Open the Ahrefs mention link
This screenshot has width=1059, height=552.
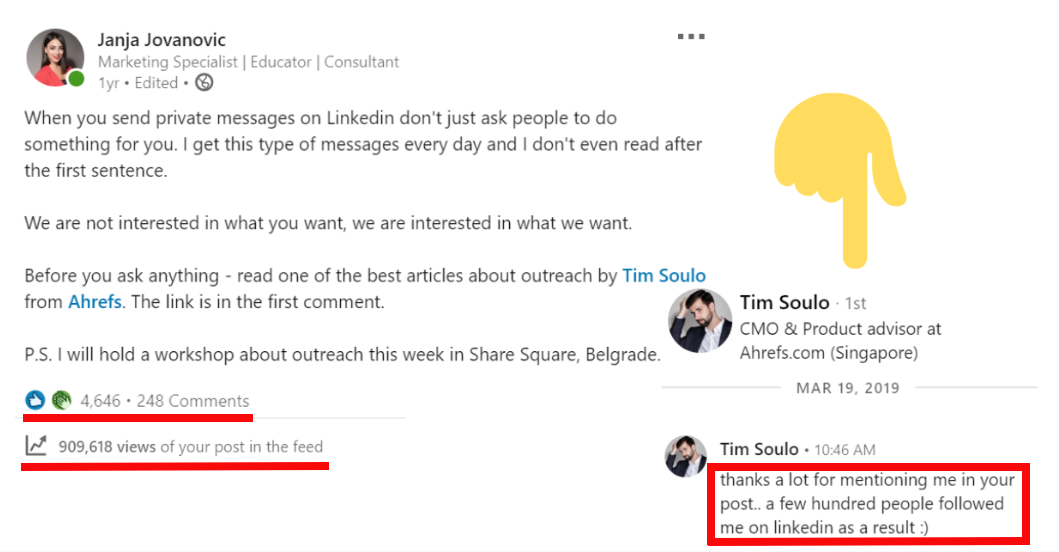click(x=95, y=301)
